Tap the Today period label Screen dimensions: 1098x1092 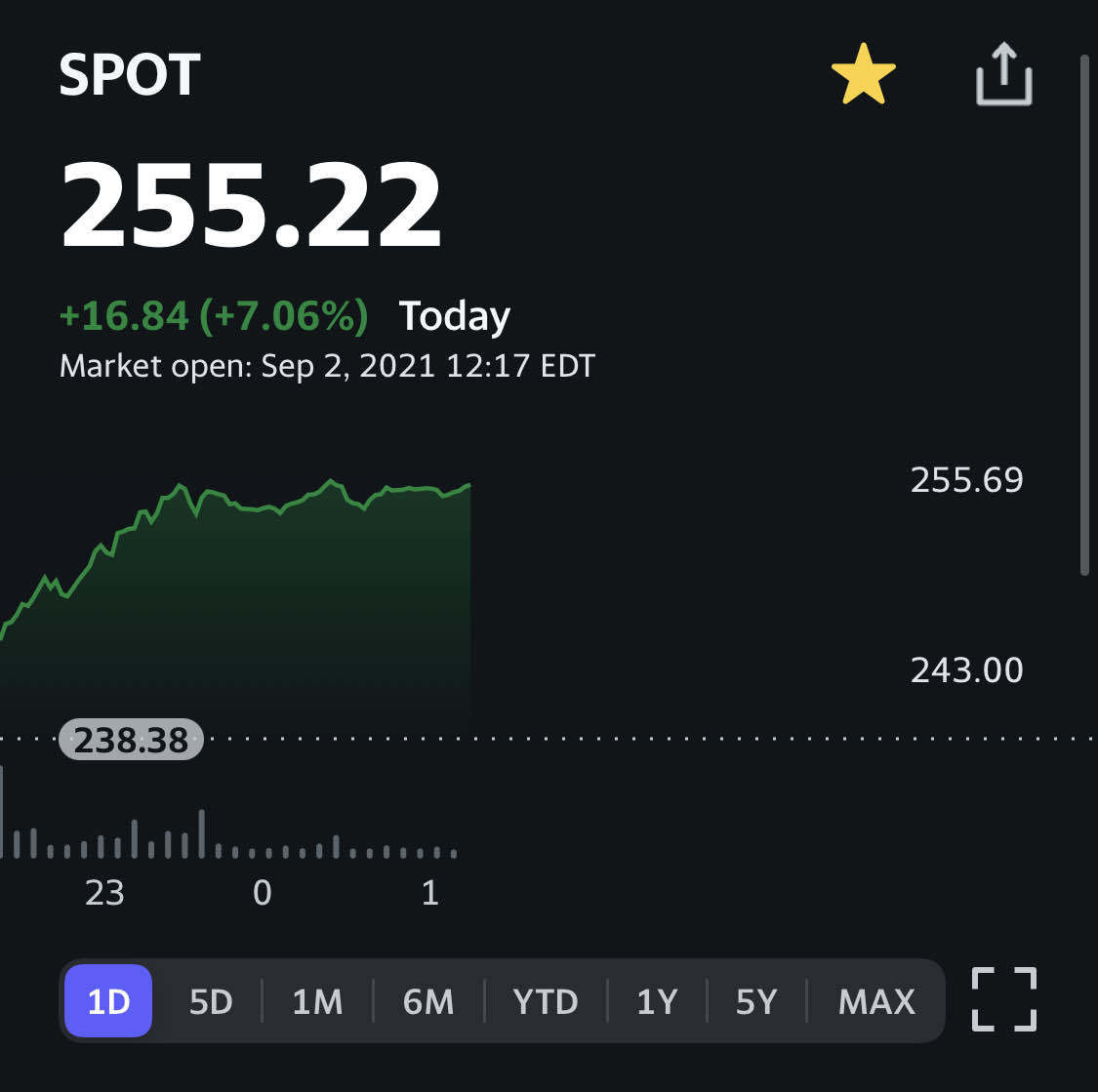coord(454,316)
